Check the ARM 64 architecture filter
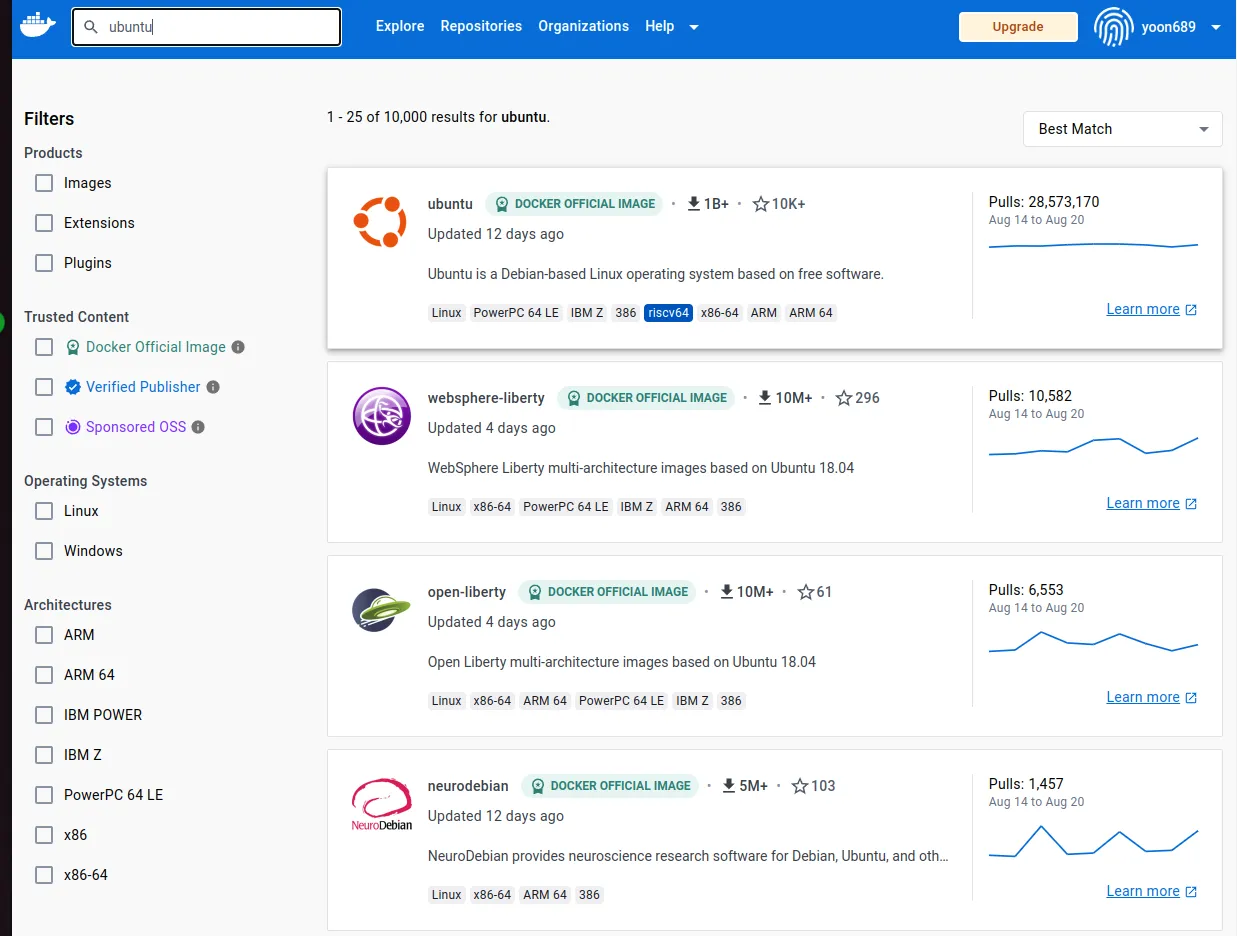The image size is (1237, 936). [44, 675]
